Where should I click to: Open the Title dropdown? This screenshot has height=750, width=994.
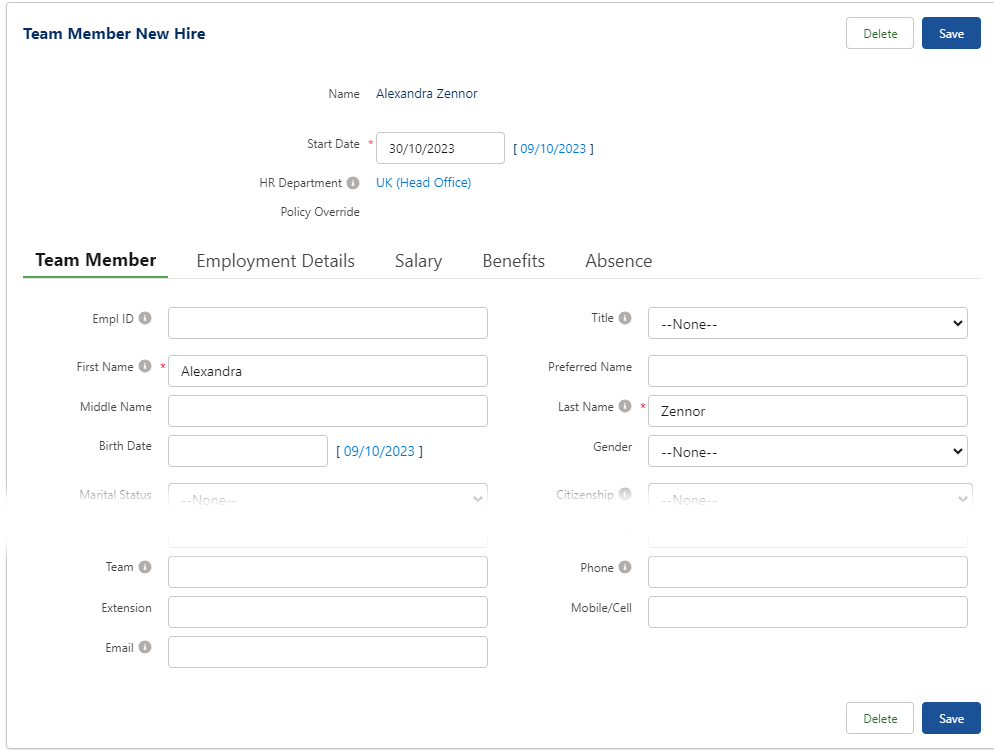[807, 324]
